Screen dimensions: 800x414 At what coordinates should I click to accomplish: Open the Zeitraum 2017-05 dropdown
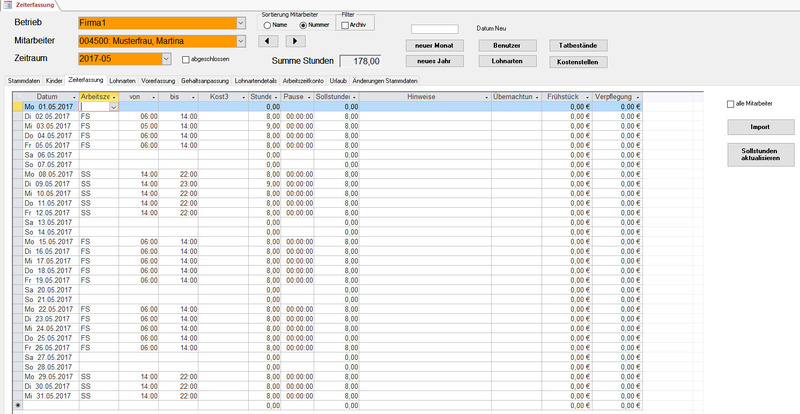[x=167, y=59]
